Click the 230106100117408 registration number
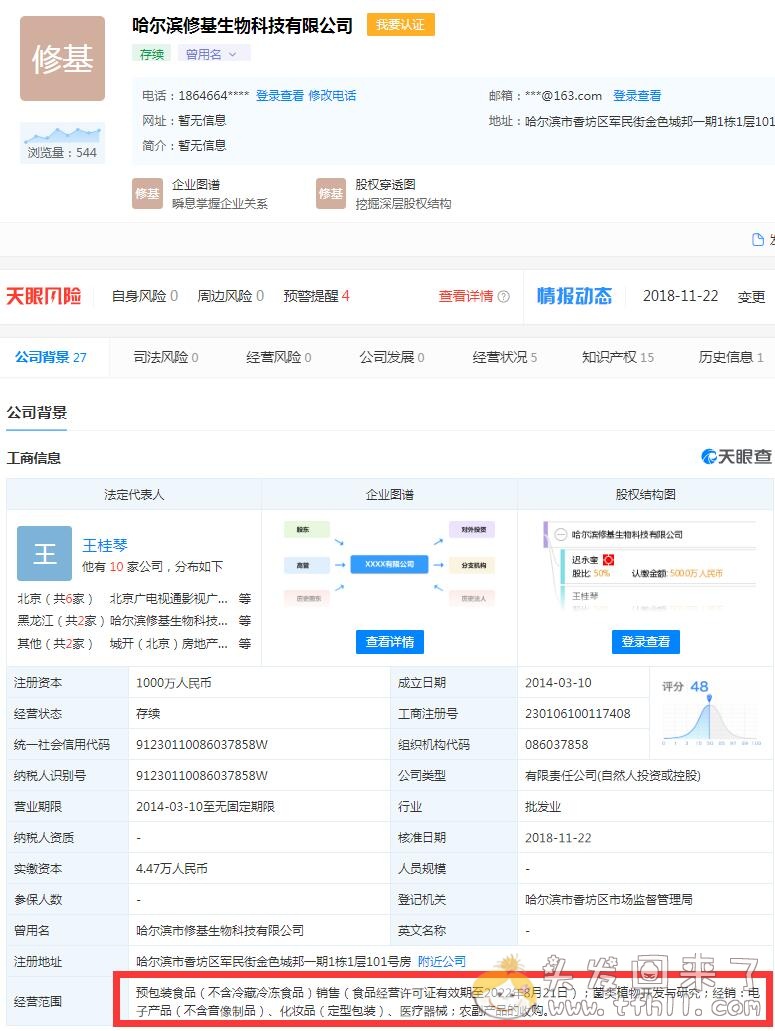This screenshot has height=1031, width=775. pos(578,713)
